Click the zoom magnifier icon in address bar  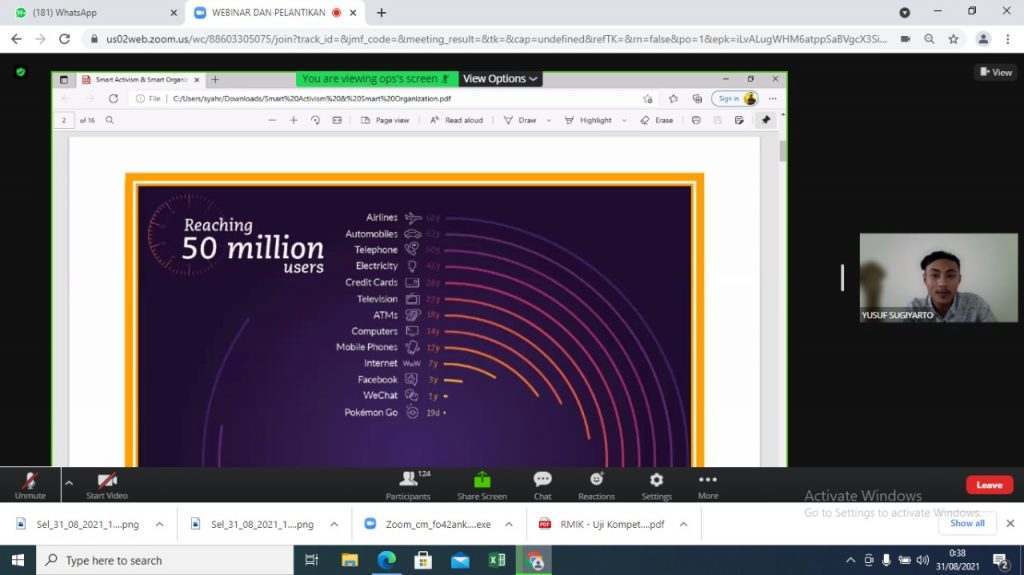tap(929, 39)
